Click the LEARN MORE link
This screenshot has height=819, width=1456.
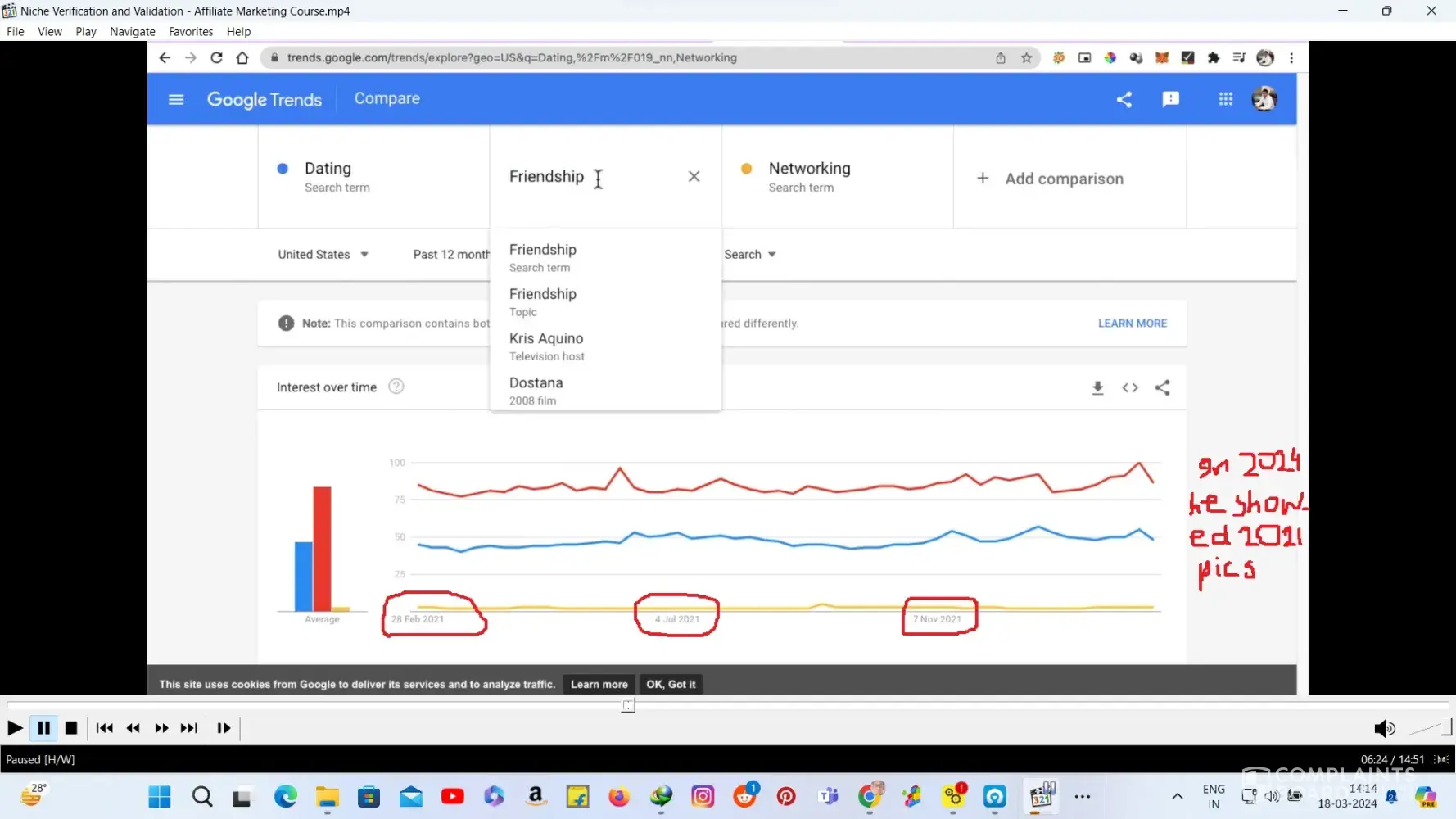tap(1132, 324)
